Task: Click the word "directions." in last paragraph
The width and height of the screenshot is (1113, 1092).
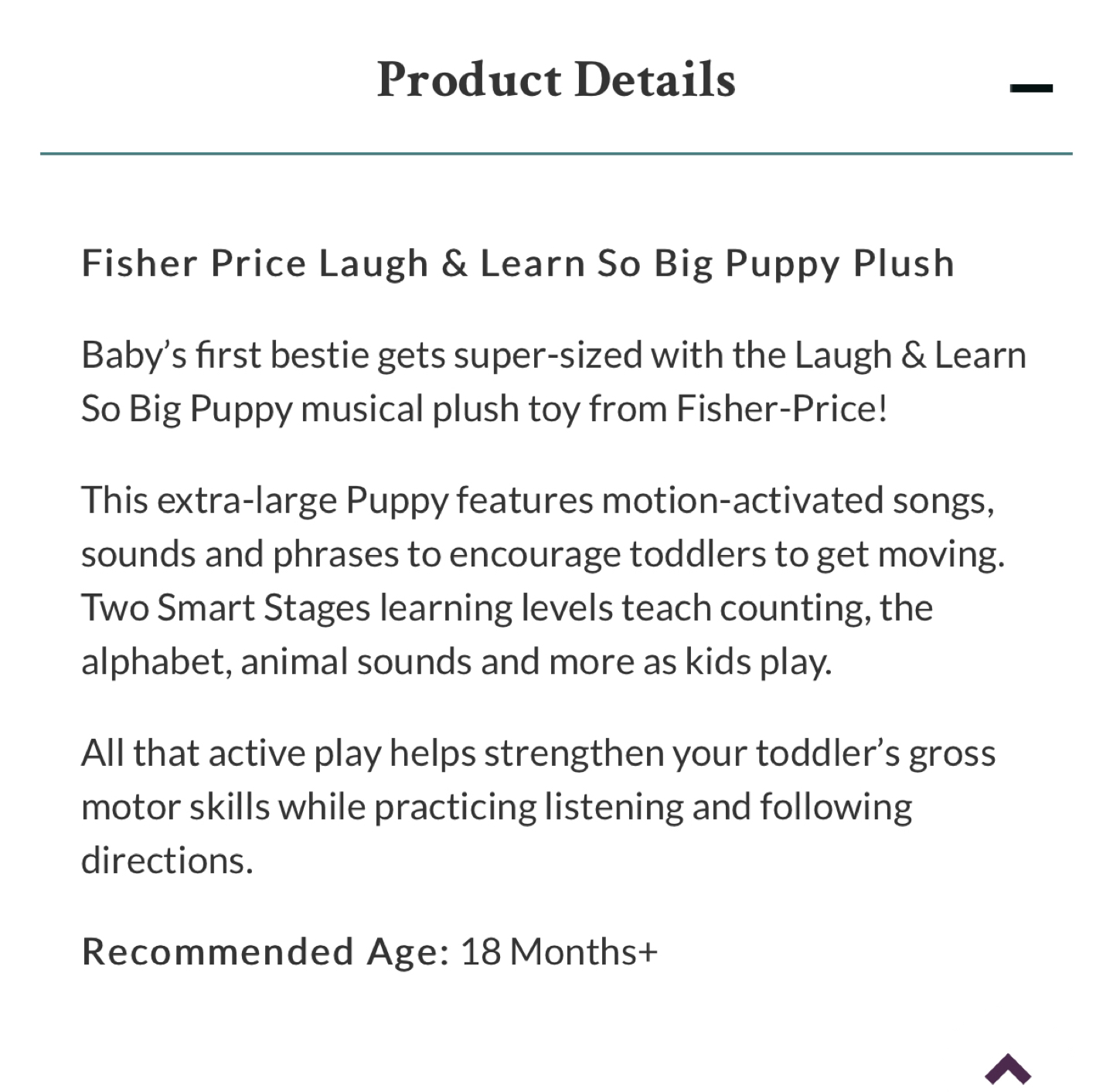Action: [167, 860]
